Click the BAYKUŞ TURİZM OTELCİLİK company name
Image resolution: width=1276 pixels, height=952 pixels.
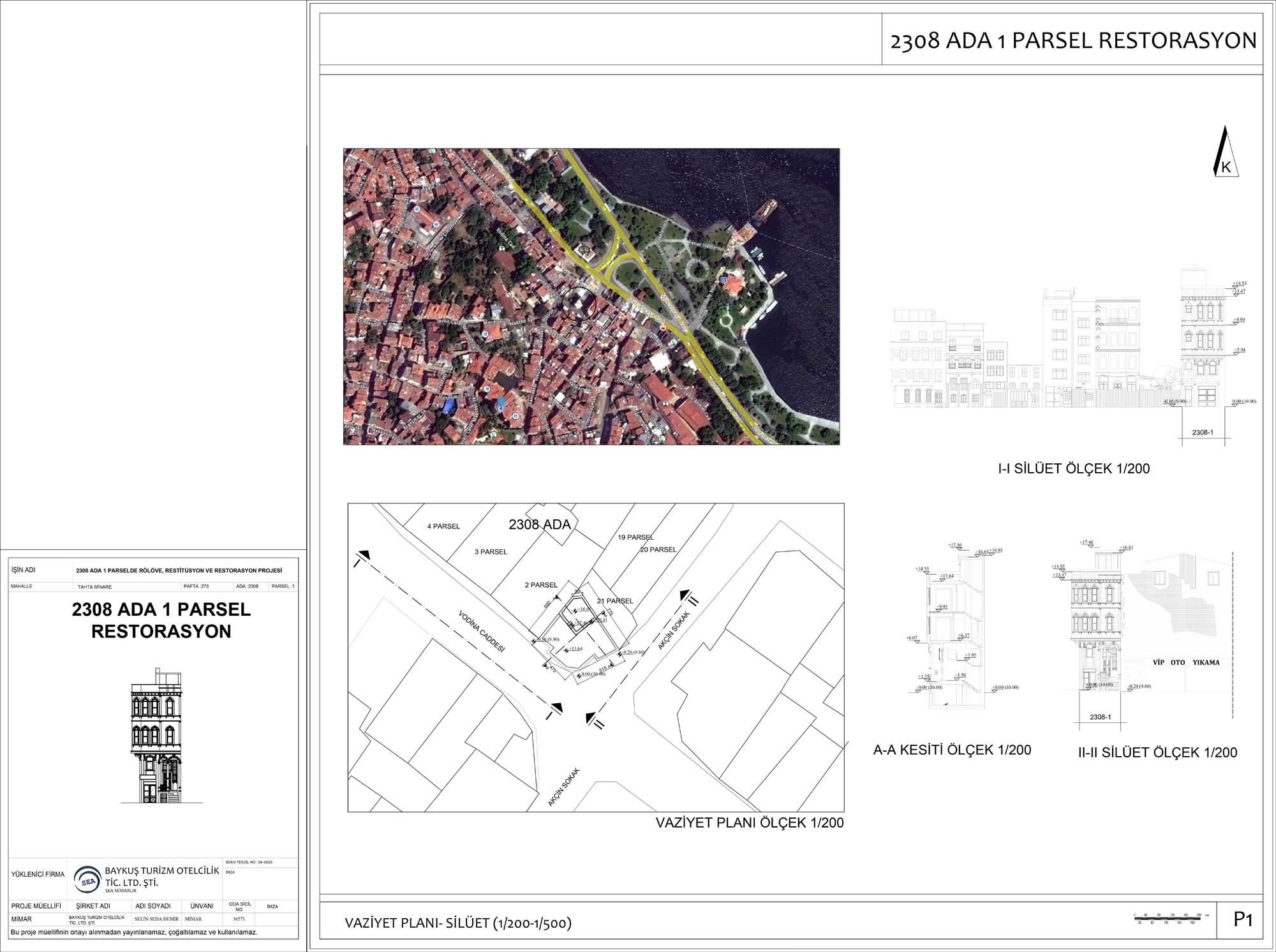pyautogui.click(x=161, y=871)
